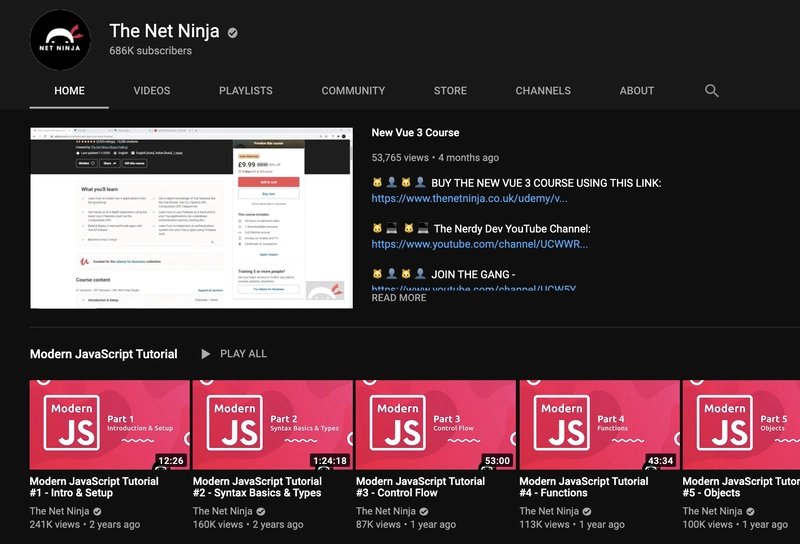Open the ABOUT tab

click(636, 91)
